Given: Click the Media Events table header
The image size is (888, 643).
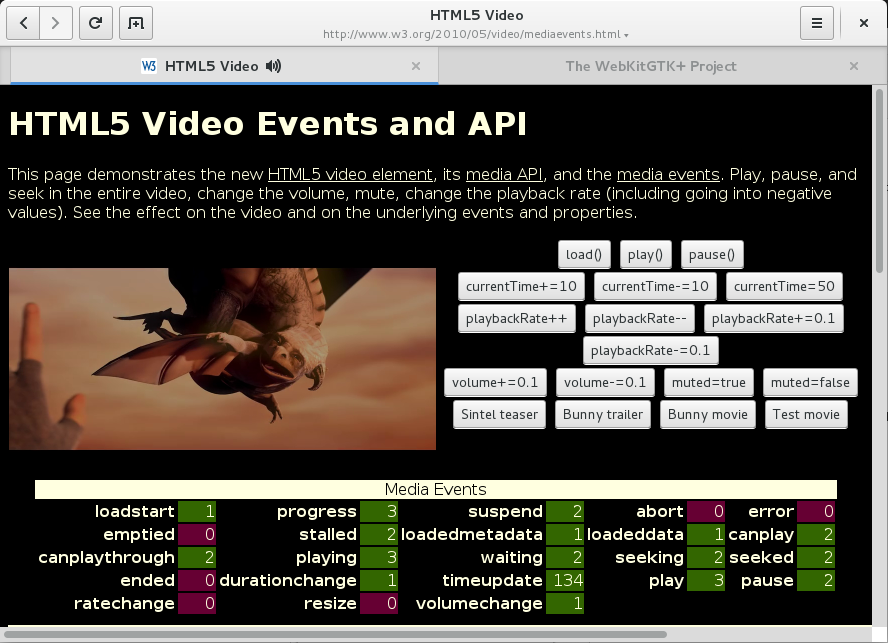Looking at the screenshot, I should click(436, 489).
